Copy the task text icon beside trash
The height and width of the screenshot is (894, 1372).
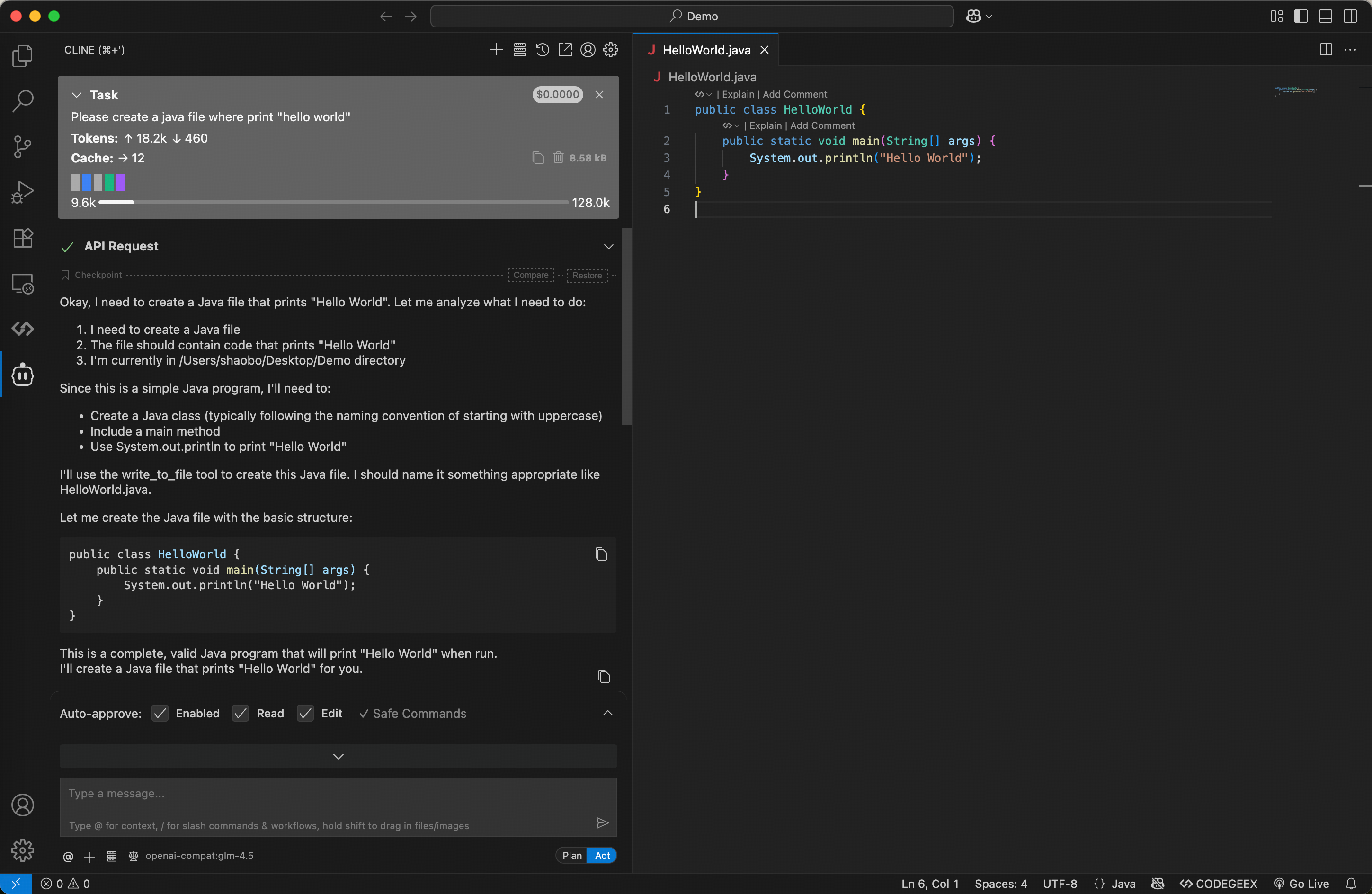coord(538,157)
